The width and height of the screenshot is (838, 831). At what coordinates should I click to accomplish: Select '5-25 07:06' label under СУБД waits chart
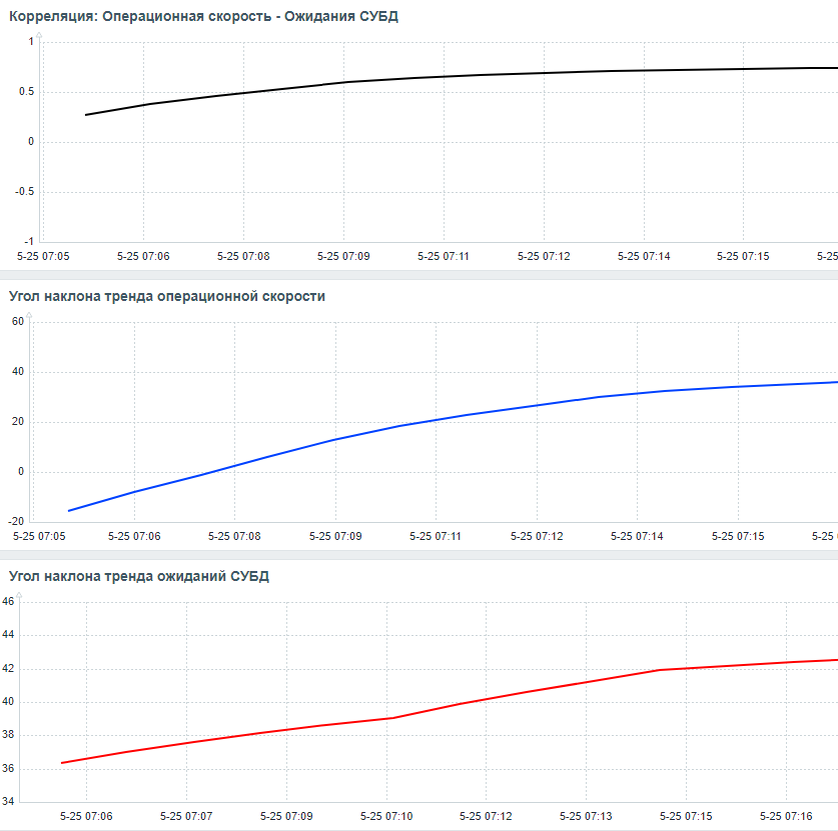[86, 817]
